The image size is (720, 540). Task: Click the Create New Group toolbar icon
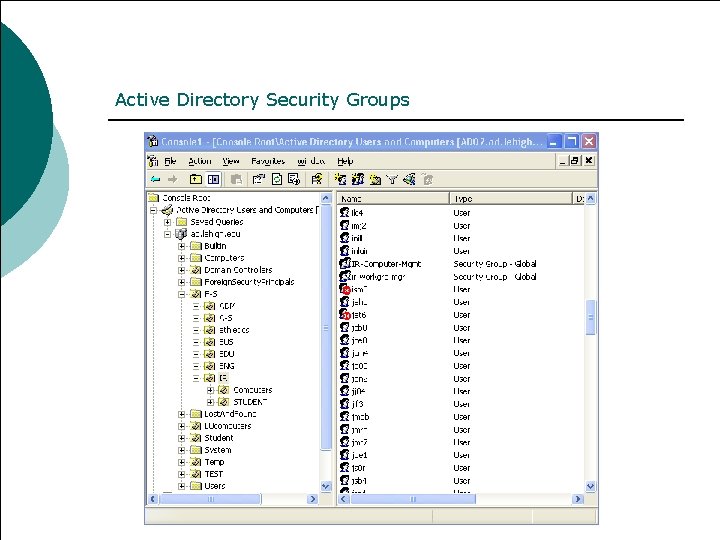click(x=358, y=180)
